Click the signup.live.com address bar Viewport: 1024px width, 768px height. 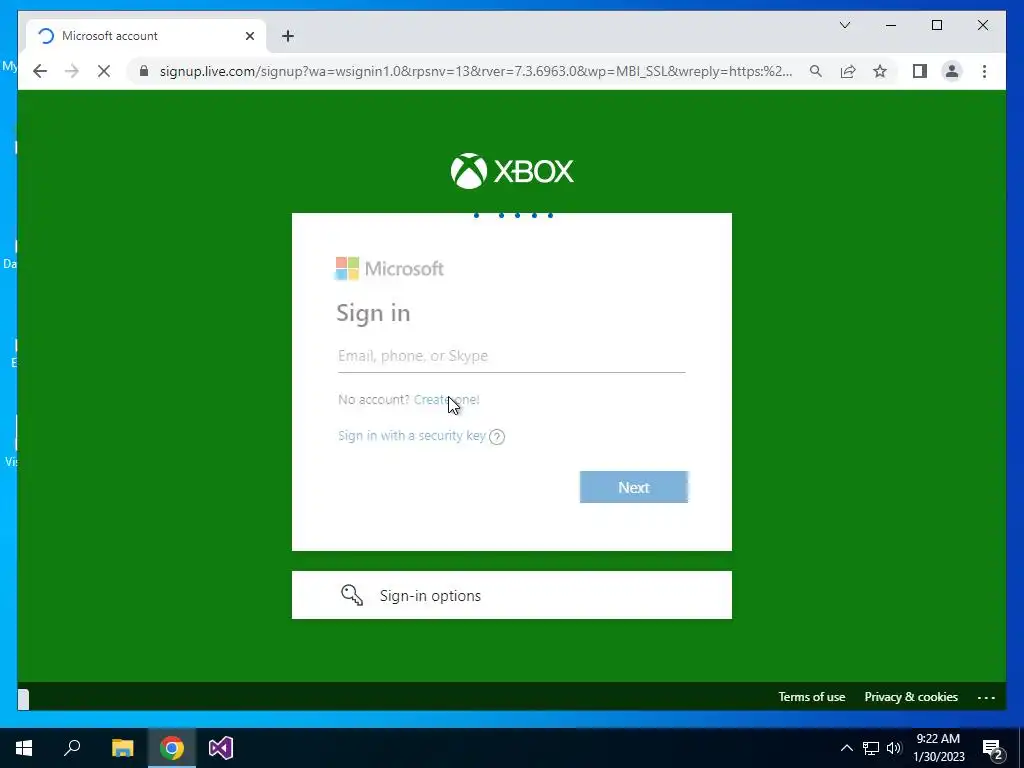click(x=475, y=71)
